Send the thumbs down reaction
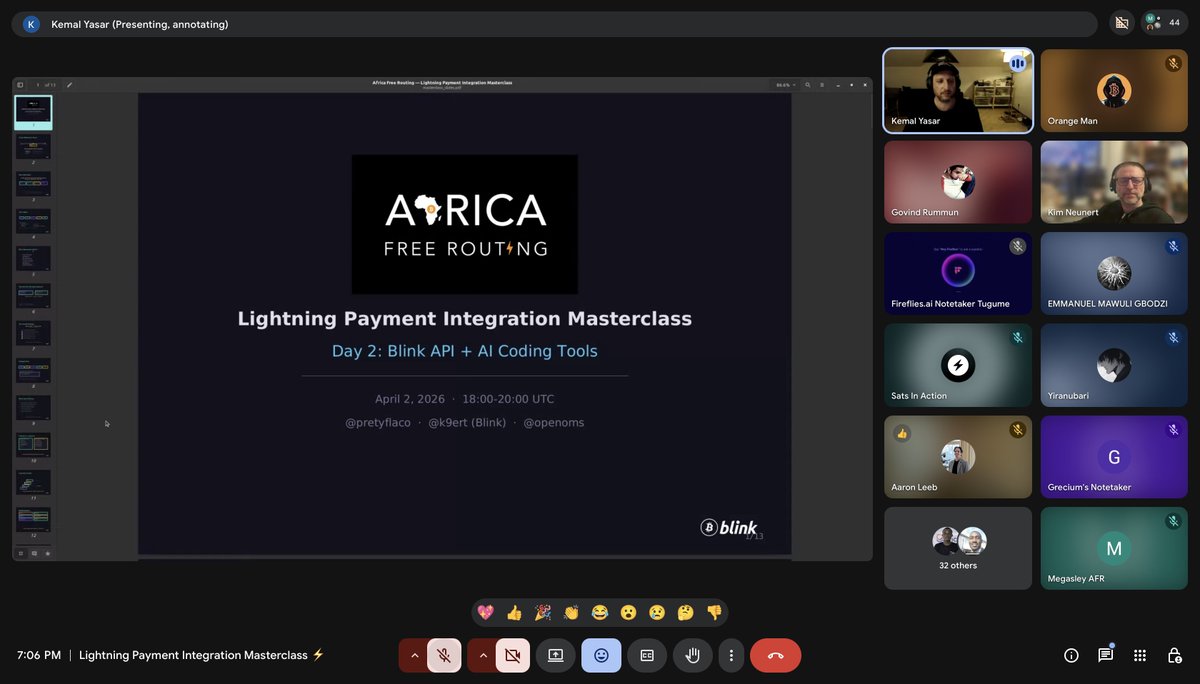 (714, 612)
